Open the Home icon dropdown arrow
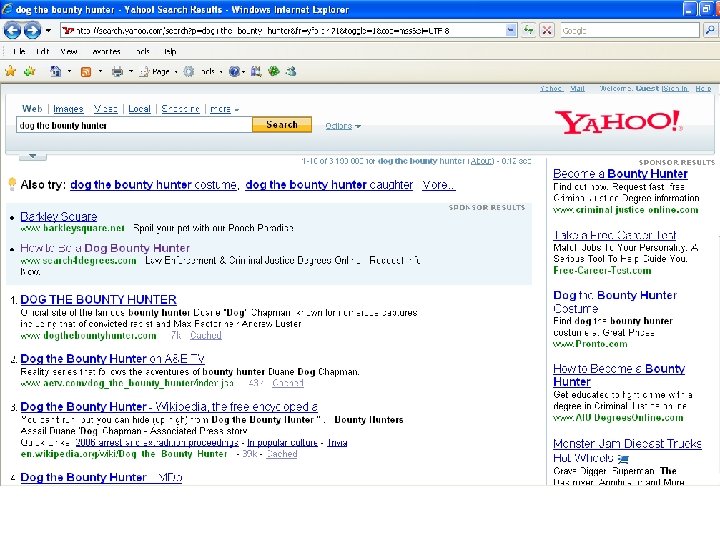Viewport: 720px width, 540px height. pos(69,71)
